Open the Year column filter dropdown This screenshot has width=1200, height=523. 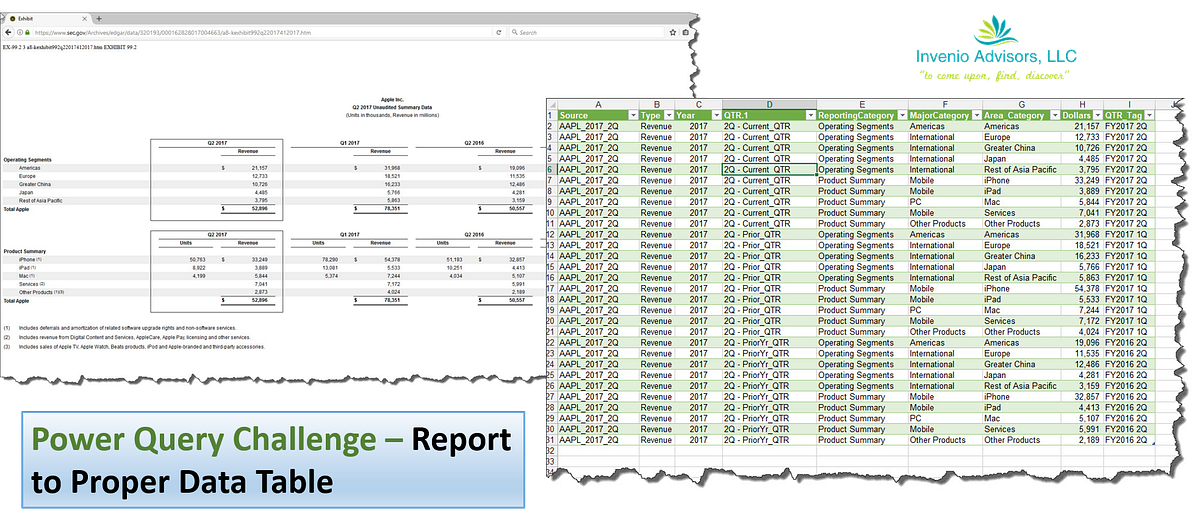click(x=715, y=115)
